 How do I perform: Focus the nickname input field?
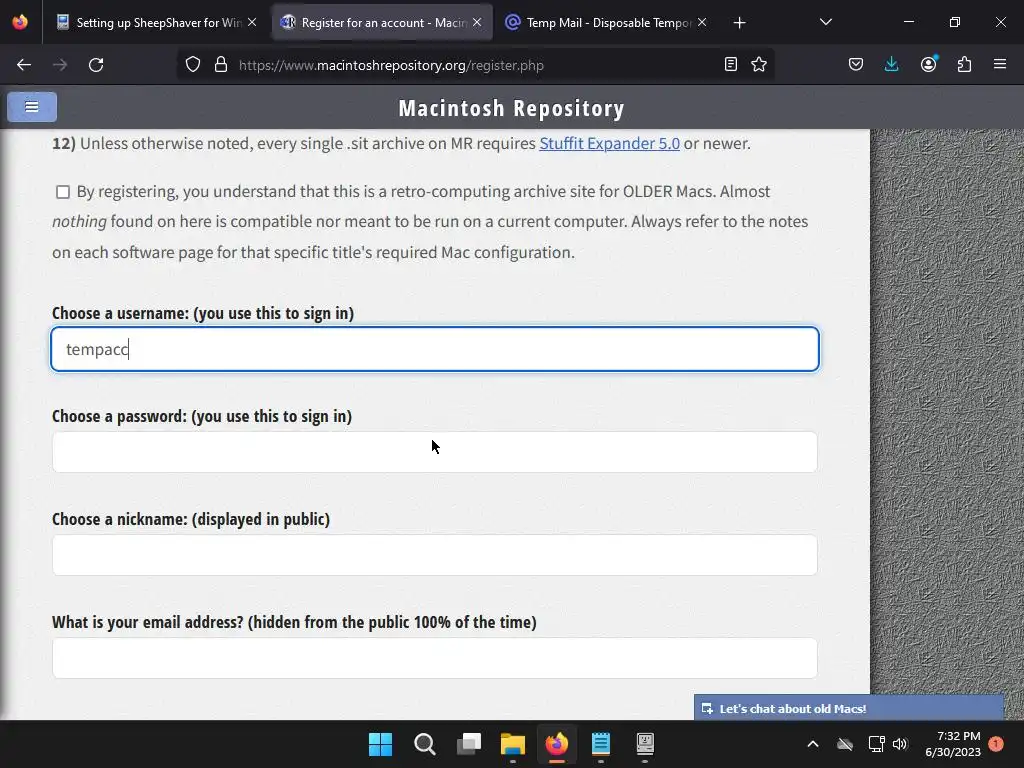point(435,555)
